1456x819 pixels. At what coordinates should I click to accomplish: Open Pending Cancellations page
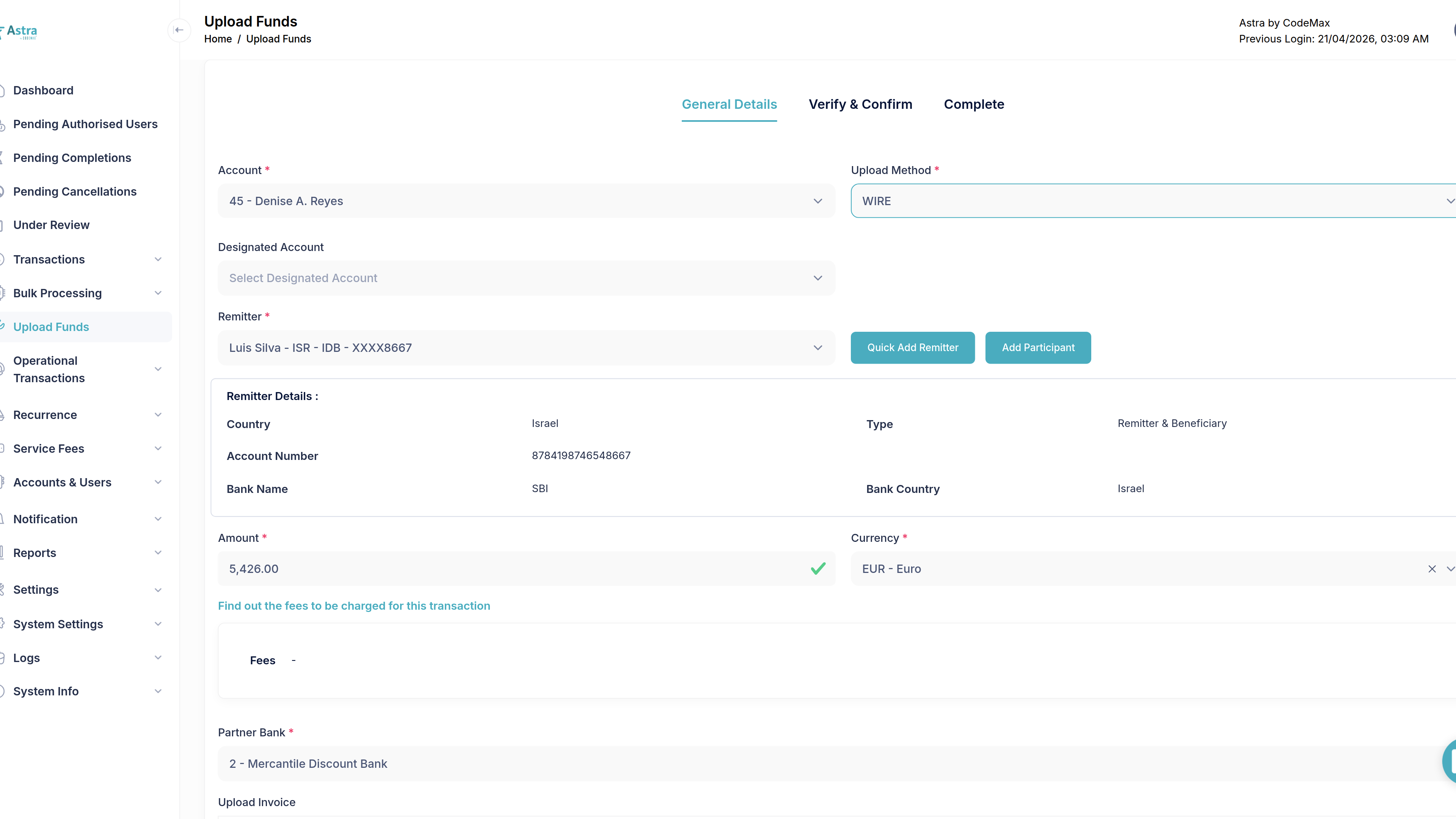click(75, 191)
